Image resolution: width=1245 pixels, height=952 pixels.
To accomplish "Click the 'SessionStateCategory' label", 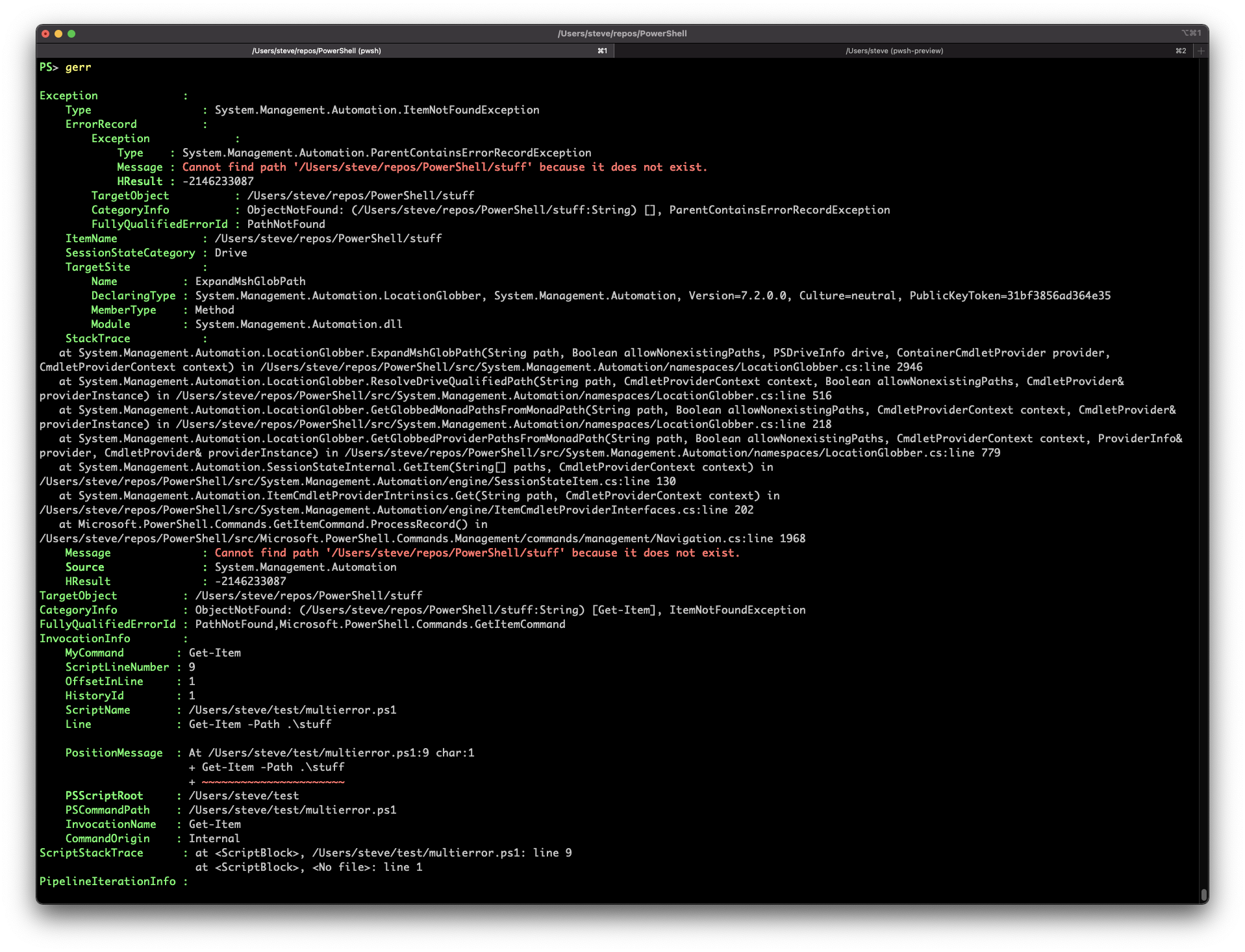I will click(130, 253).
